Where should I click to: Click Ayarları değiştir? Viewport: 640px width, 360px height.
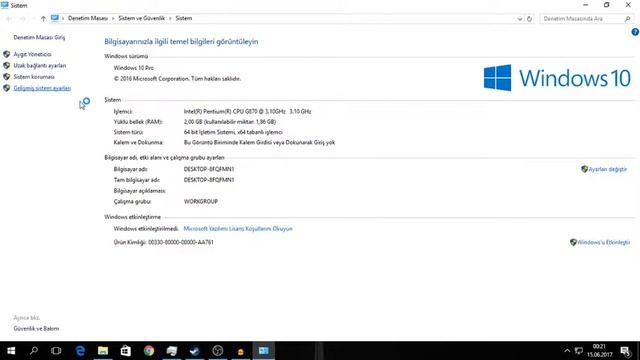tap(607, 169)
